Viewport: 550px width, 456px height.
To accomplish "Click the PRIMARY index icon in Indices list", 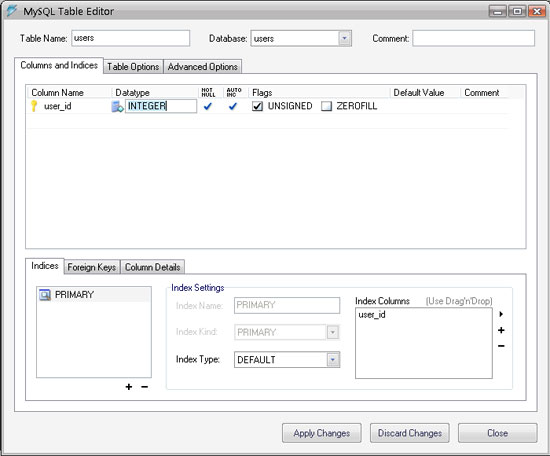I will pos(45,295).
